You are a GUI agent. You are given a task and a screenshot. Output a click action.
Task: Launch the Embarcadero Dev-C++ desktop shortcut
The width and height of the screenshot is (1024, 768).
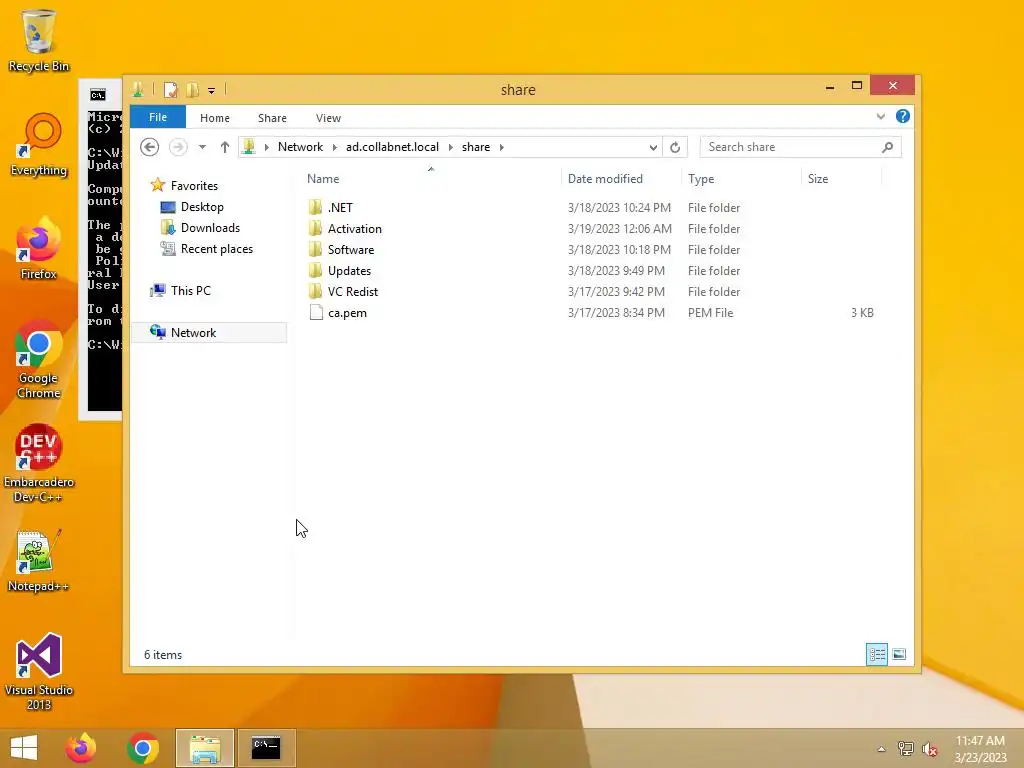(x=39, y=464)
